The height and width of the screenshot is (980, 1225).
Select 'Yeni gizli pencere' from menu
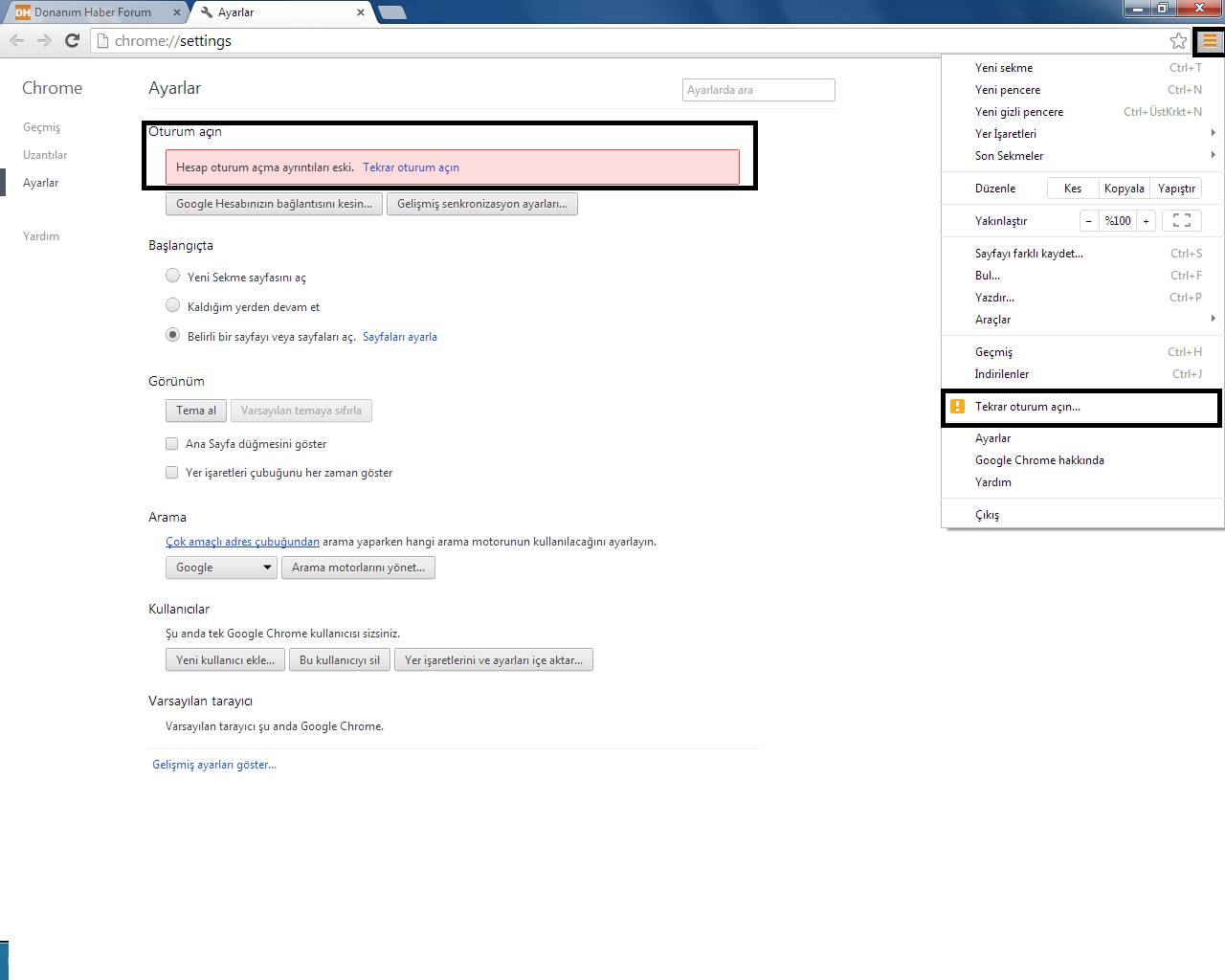[x=1019, y=112]
